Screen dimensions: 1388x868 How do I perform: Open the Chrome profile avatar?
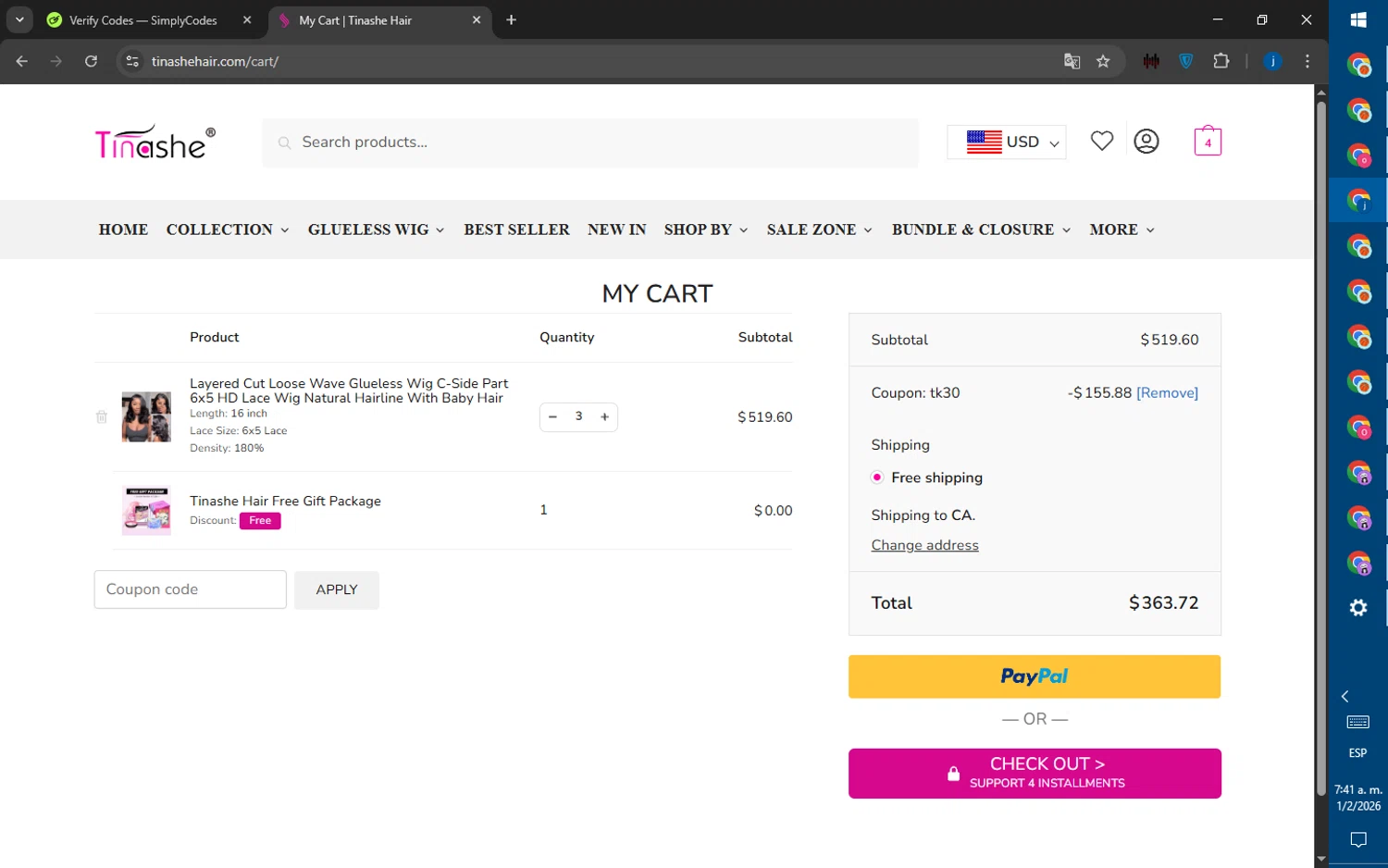click(1273, 61)
